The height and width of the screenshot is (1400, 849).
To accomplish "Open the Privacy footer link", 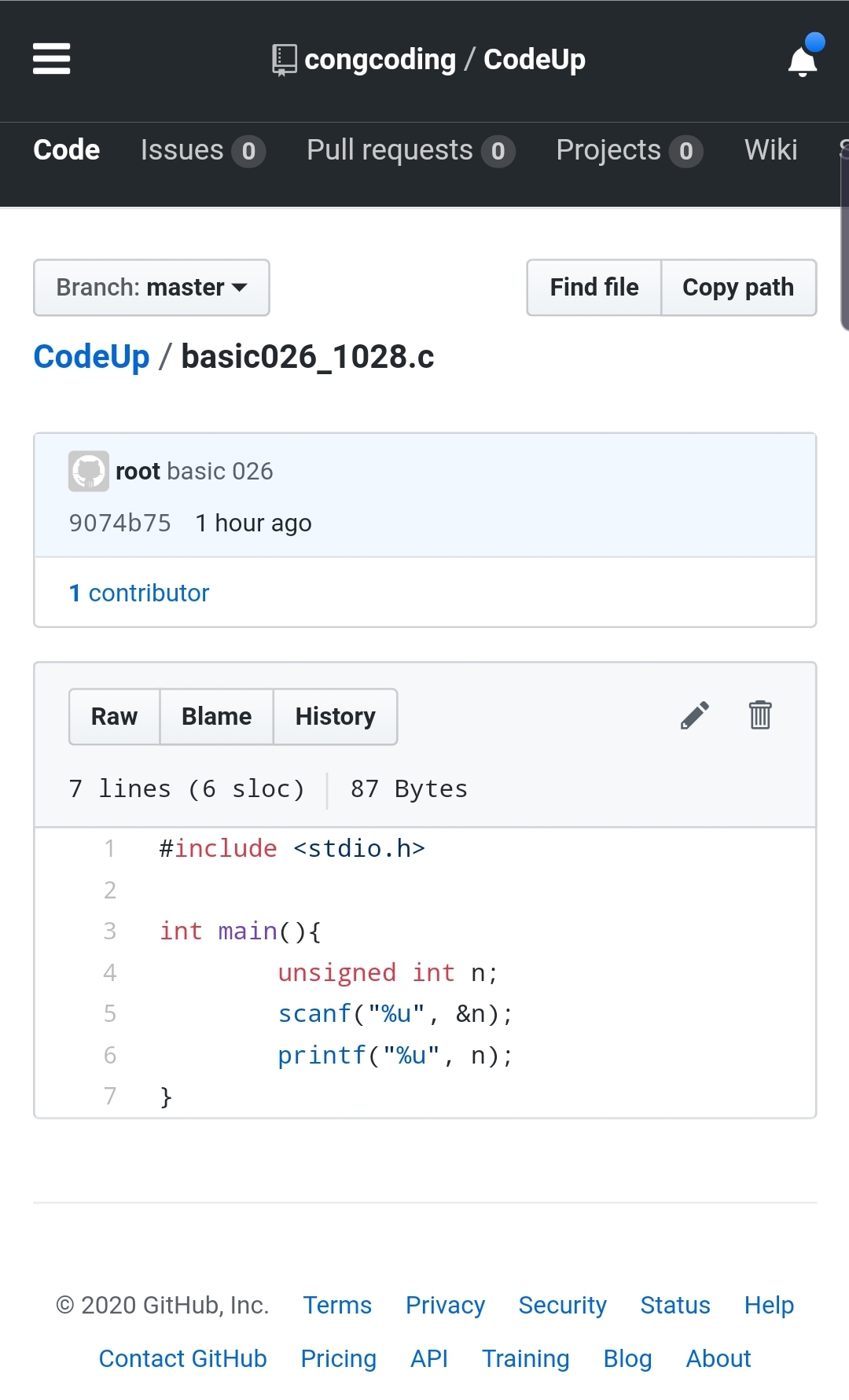I will 445,1305.
